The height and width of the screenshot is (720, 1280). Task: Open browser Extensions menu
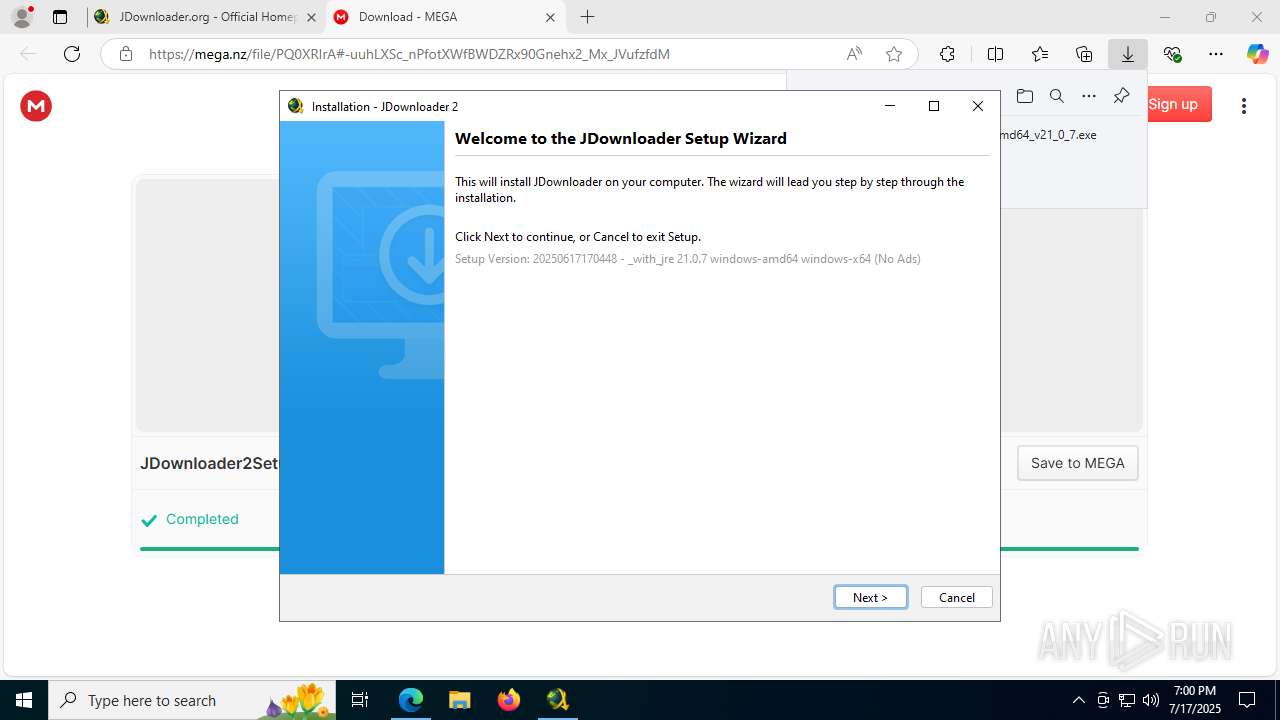coord(947,54)
